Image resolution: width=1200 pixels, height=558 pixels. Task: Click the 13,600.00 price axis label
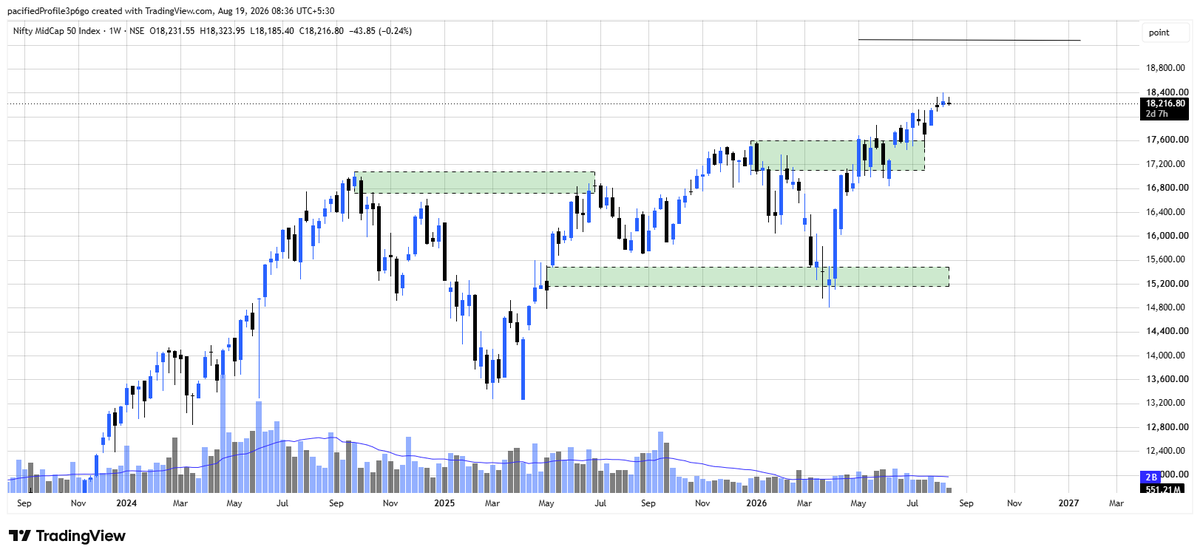coord(1166,380)
